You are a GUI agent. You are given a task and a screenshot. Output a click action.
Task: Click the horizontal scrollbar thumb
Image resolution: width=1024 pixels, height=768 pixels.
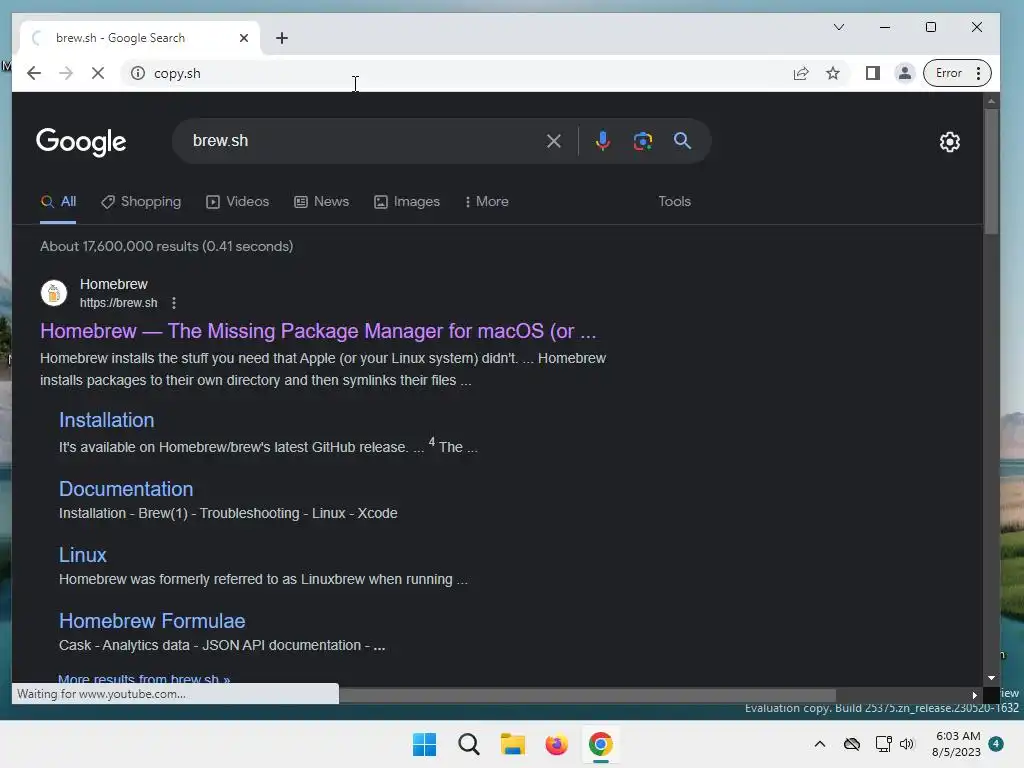[586, 695]
